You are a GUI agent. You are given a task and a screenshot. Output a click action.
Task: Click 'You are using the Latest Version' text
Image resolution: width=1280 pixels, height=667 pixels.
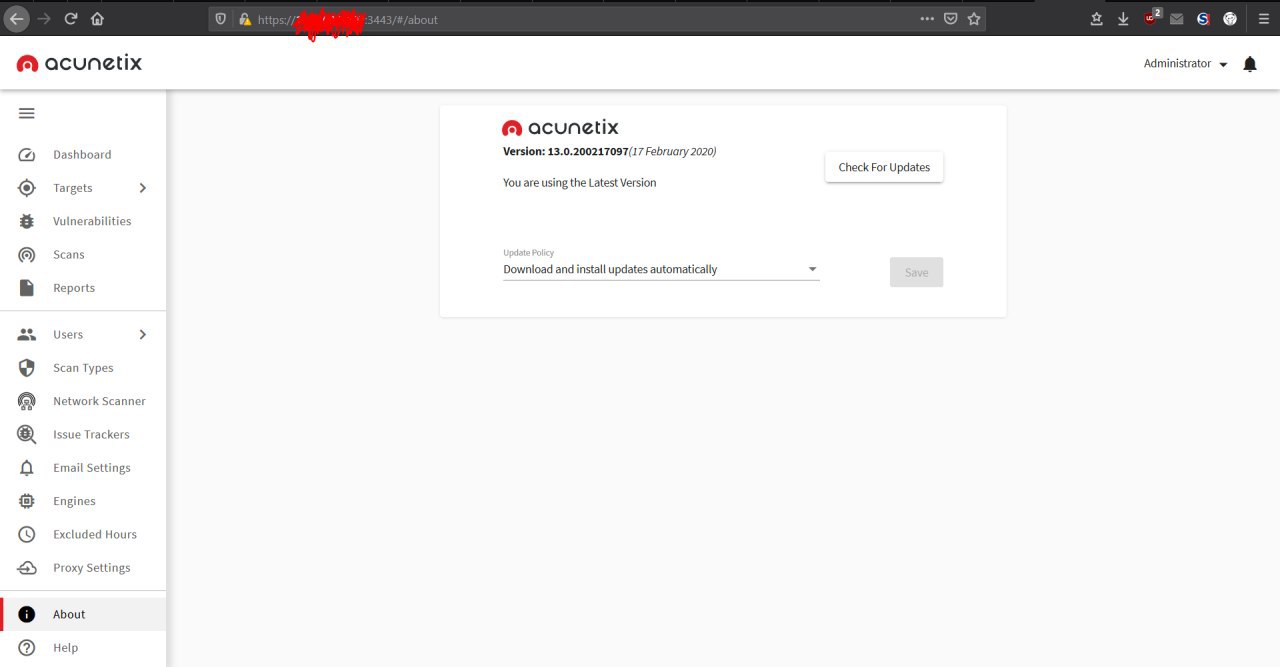(x=580, y=183)
